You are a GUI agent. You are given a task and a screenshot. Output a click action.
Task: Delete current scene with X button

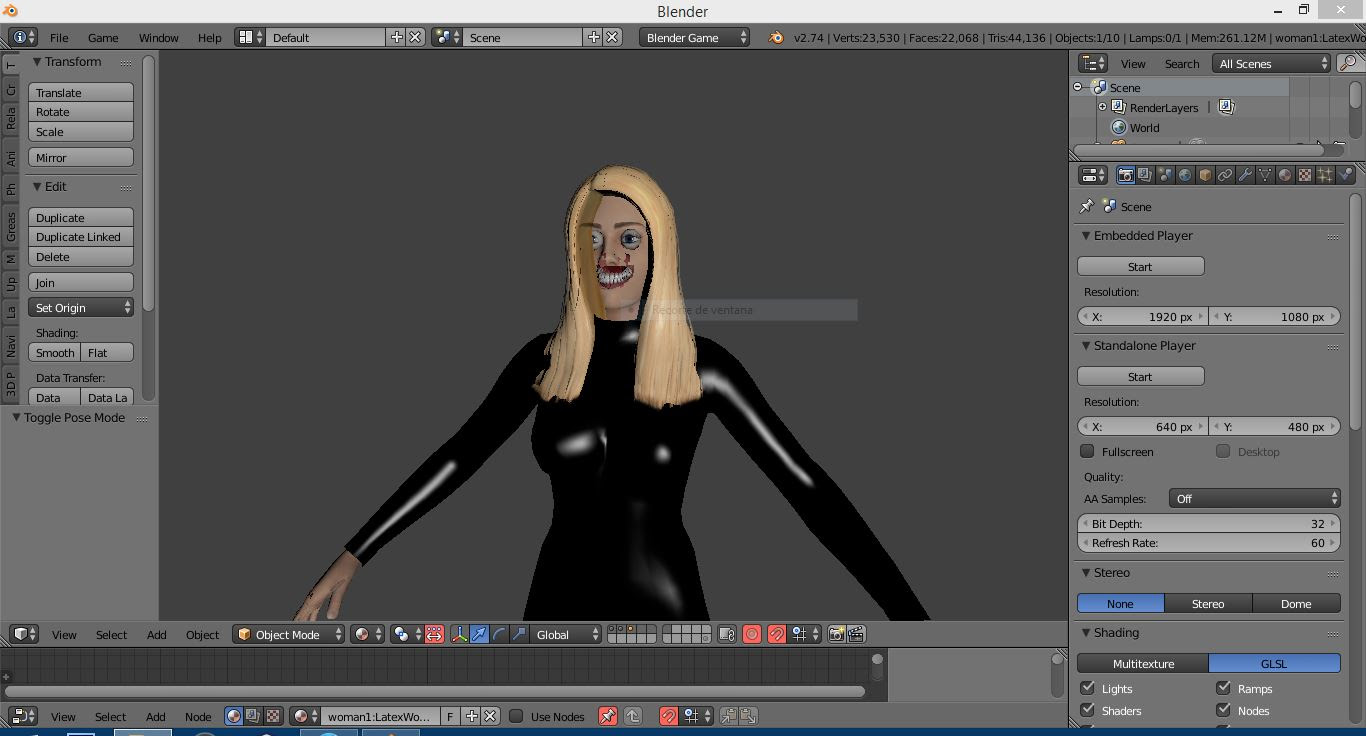[612, 37]
